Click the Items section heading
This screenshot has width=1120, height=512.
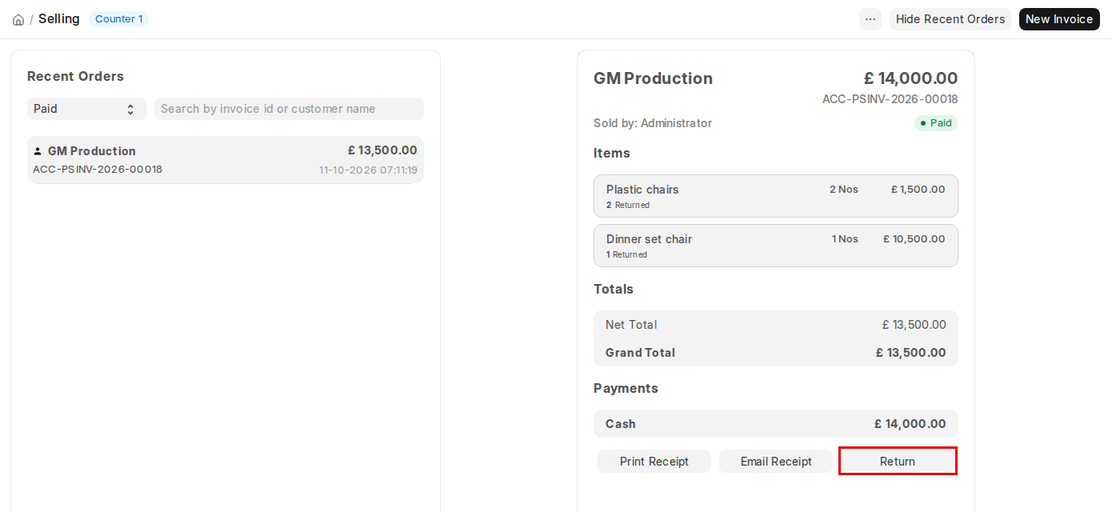coord(611,153)
